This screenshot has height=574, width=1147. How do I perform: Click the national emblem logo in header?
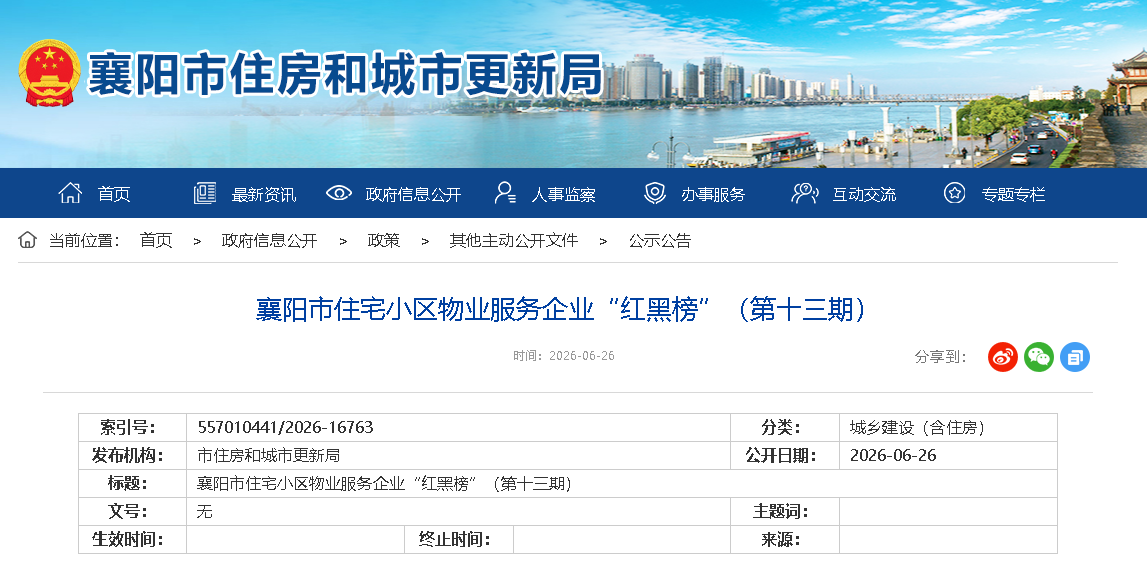click(x=49, y=73)
